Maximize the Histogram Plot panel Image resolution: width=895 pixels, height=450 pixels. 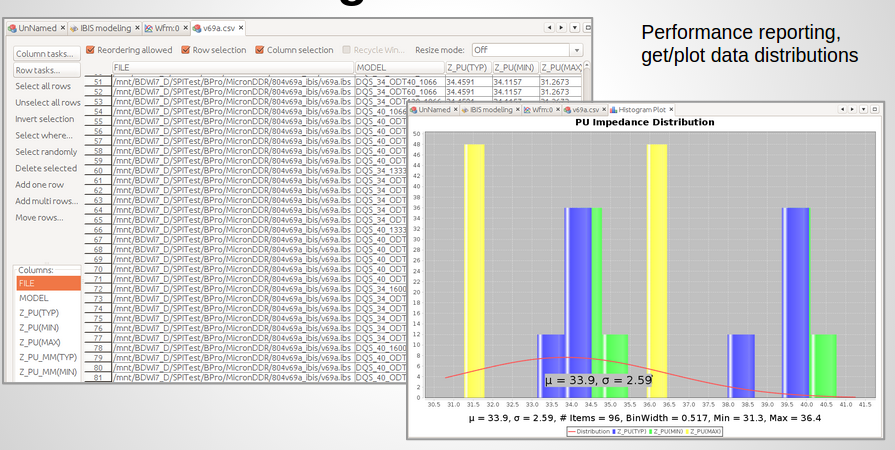point(874,108)
